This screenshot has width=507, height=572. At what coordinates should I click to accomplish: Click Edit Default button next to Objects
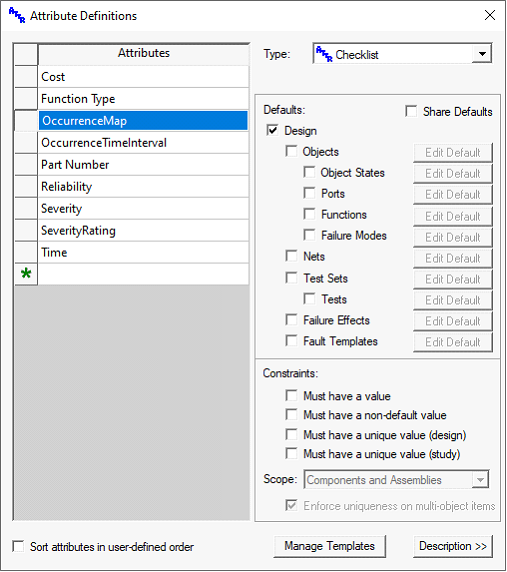coord(453,152)
